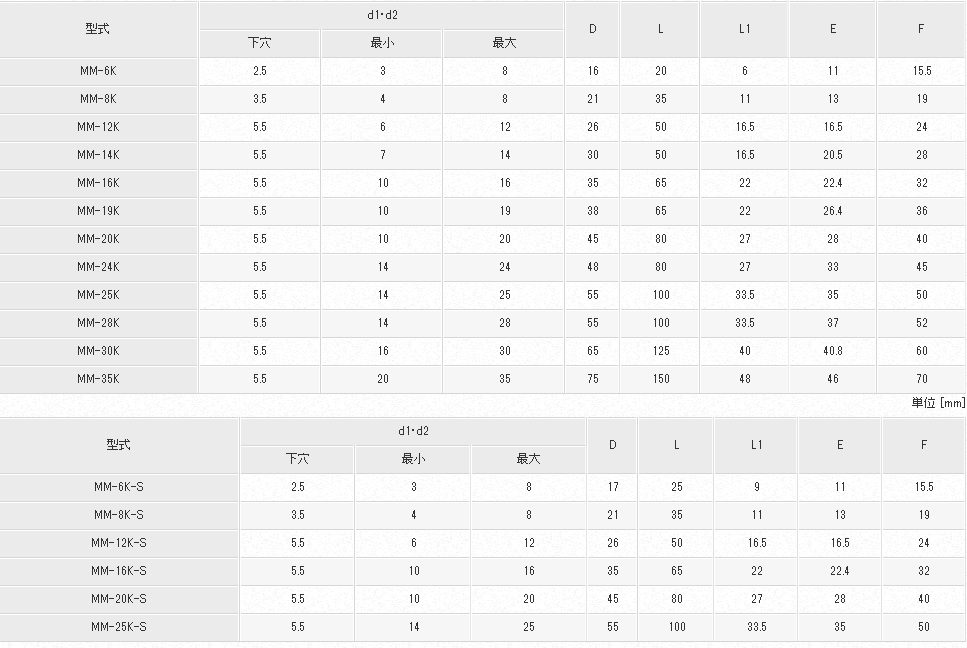Viewport: 967px width, 648px height.
Task: Select the 150 length value for MM-35K
Action: pyautogui.click(x=660, y=379)
